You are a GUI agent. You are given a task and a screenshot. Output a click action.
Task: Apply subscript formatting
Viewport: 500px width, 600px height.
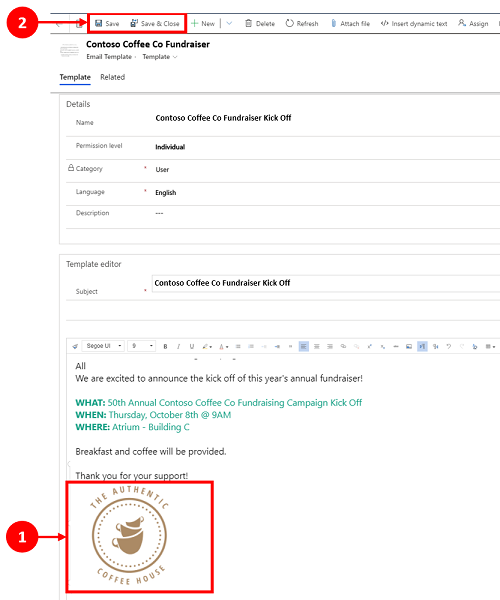click(383, 346)
